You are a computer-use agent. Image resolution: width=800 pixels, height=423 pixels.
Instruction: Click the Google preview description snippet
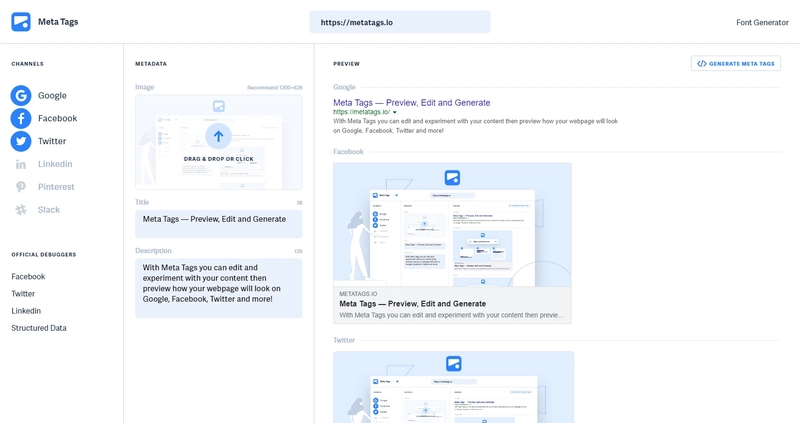click(x=476, y=126)
